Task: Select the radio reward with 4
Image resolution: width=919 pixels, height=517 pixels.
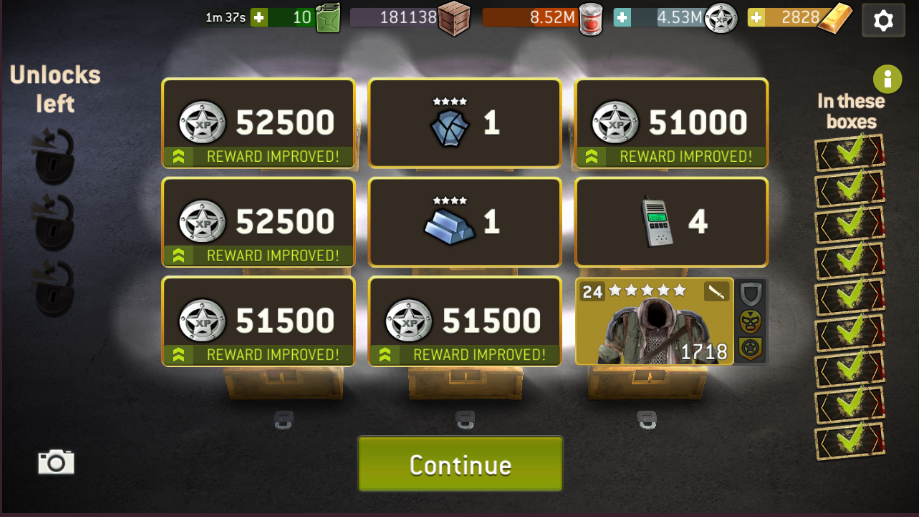Action: (671, 222)
